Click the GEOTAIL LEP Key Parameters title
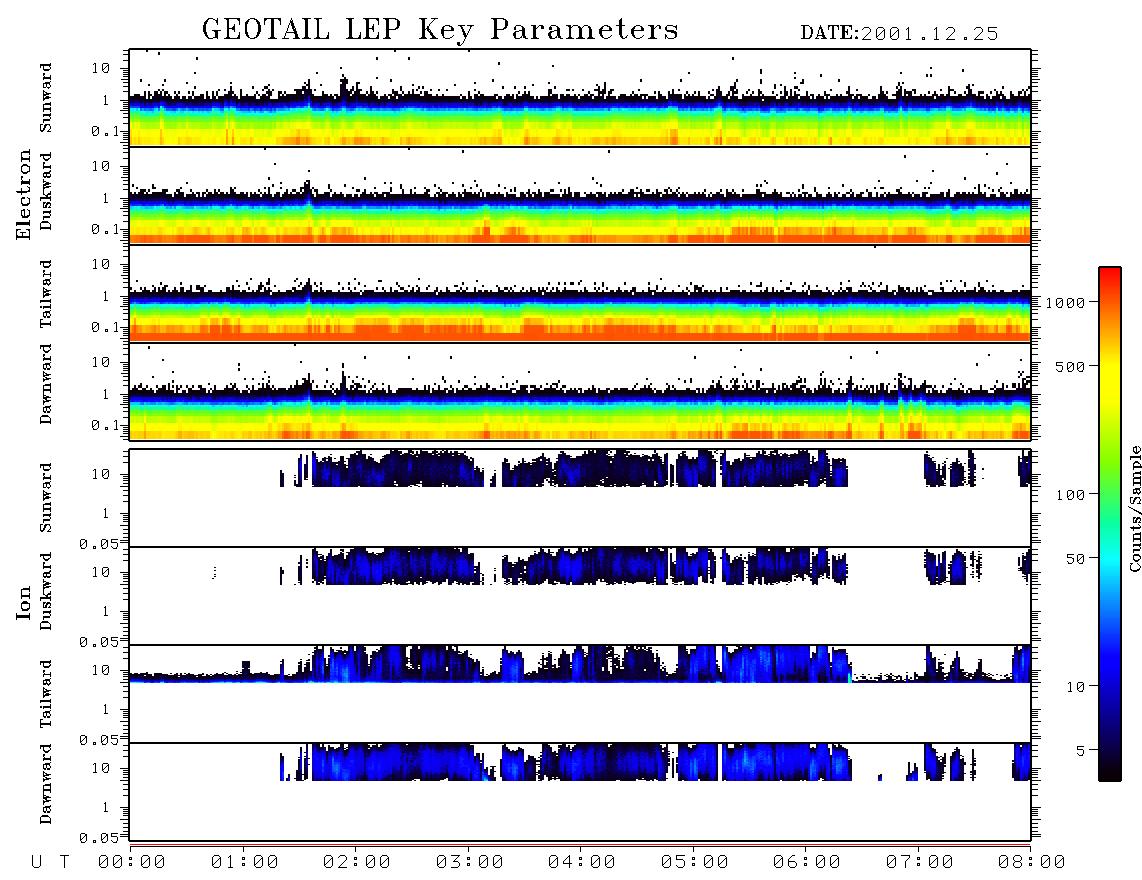Viewport: 1142px width, 880px height. pos(440,30)
